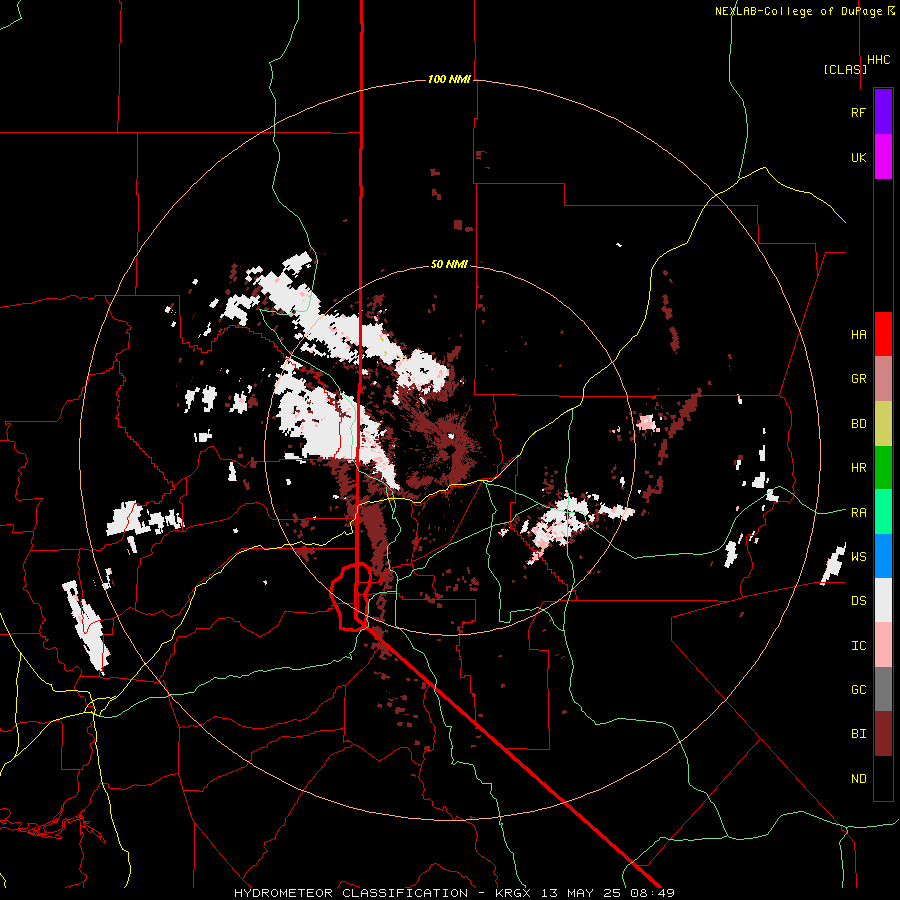Pick the yellow BD legend swatch
Viewport: 900px width, 900px height.
tap(883, 424)
